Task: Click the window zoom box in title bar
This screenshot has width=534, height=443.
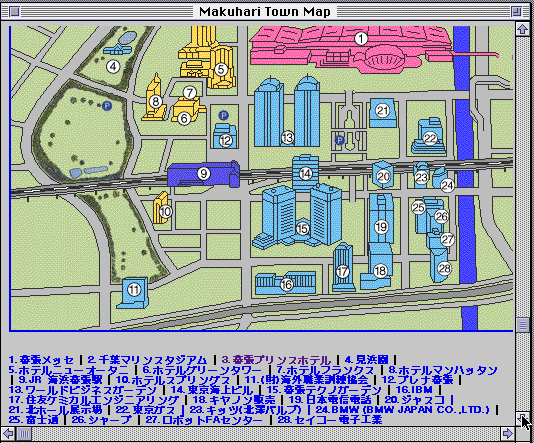Action: pos(516,12)
